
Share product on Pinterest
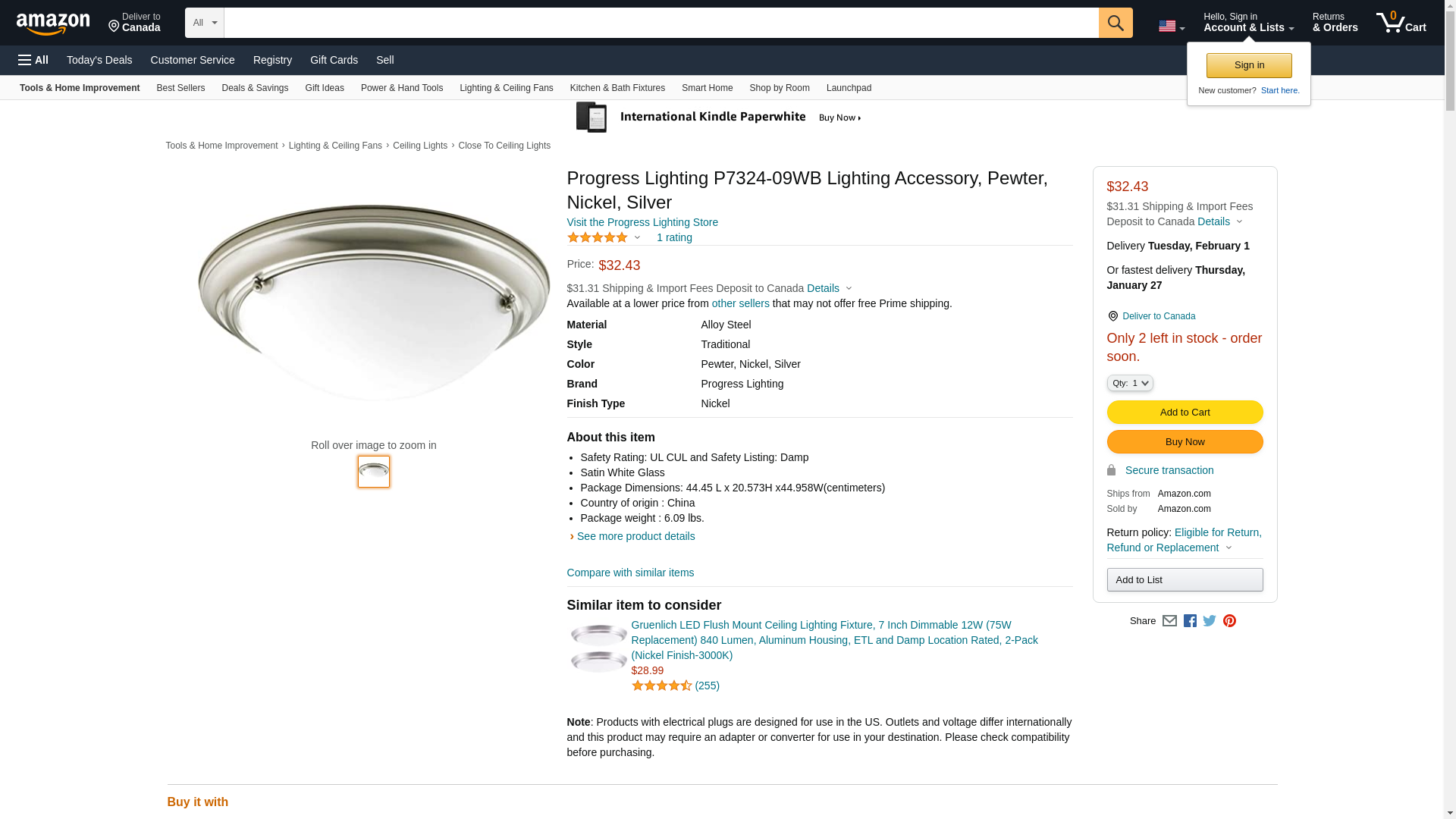pos(1229,621)
